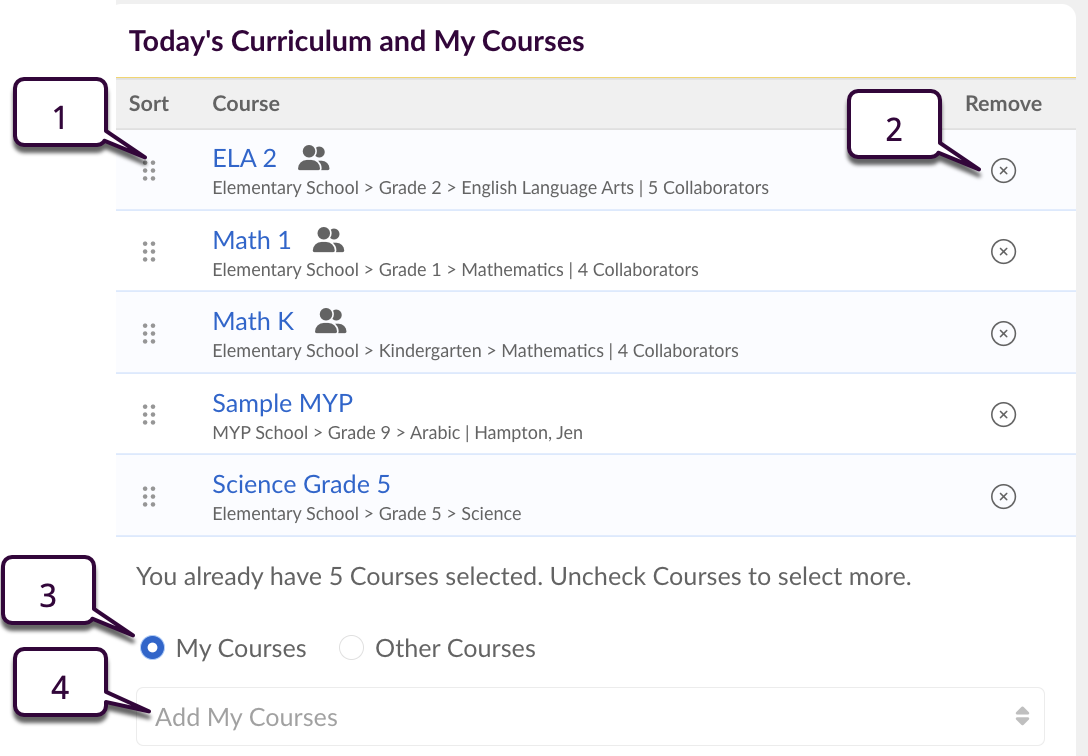The width and height of the screenshot is (1088, 756).
Task: Click the sort handle beside Math K
Action: pos(149,333)
